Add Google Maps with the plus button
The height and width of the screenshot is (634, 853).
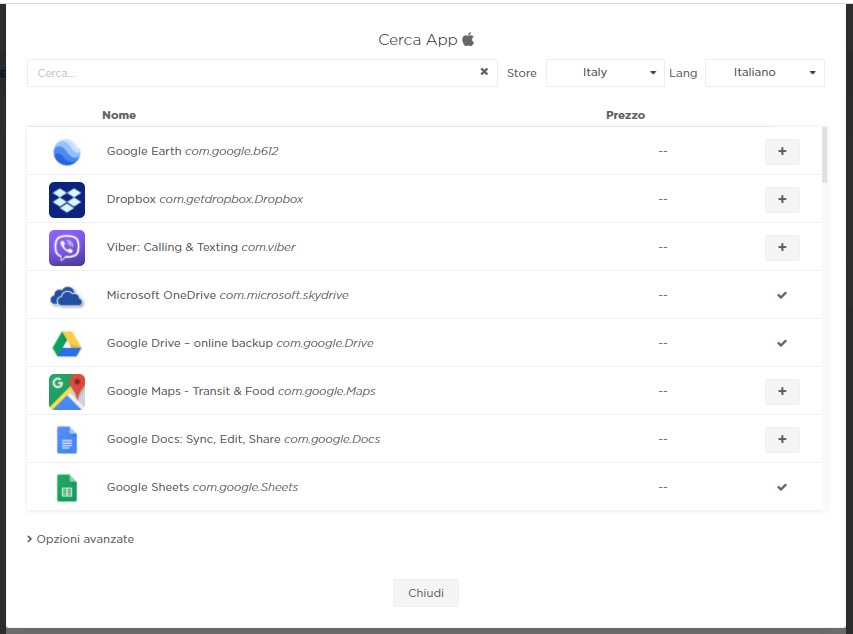(x=782, y=391)
